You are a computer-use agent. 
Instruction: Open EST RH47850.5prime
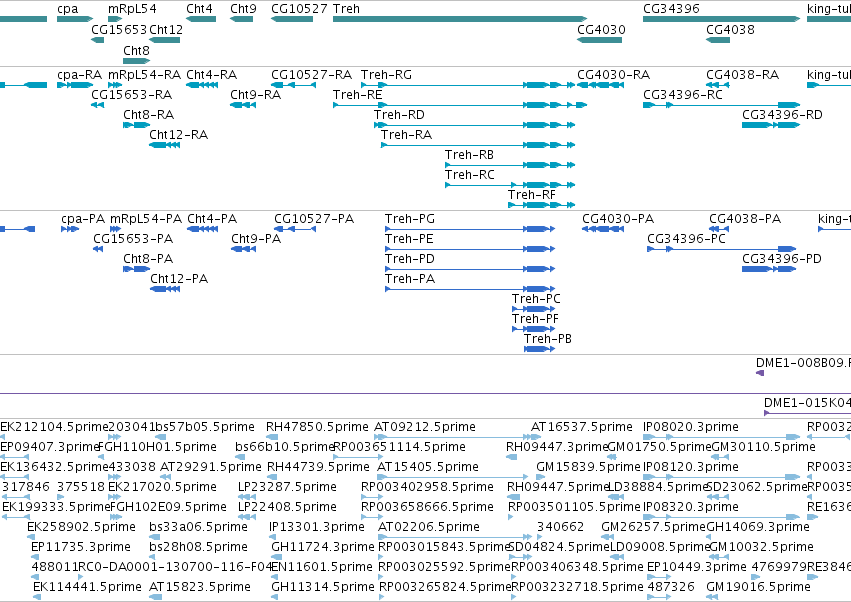coord(272,437)
